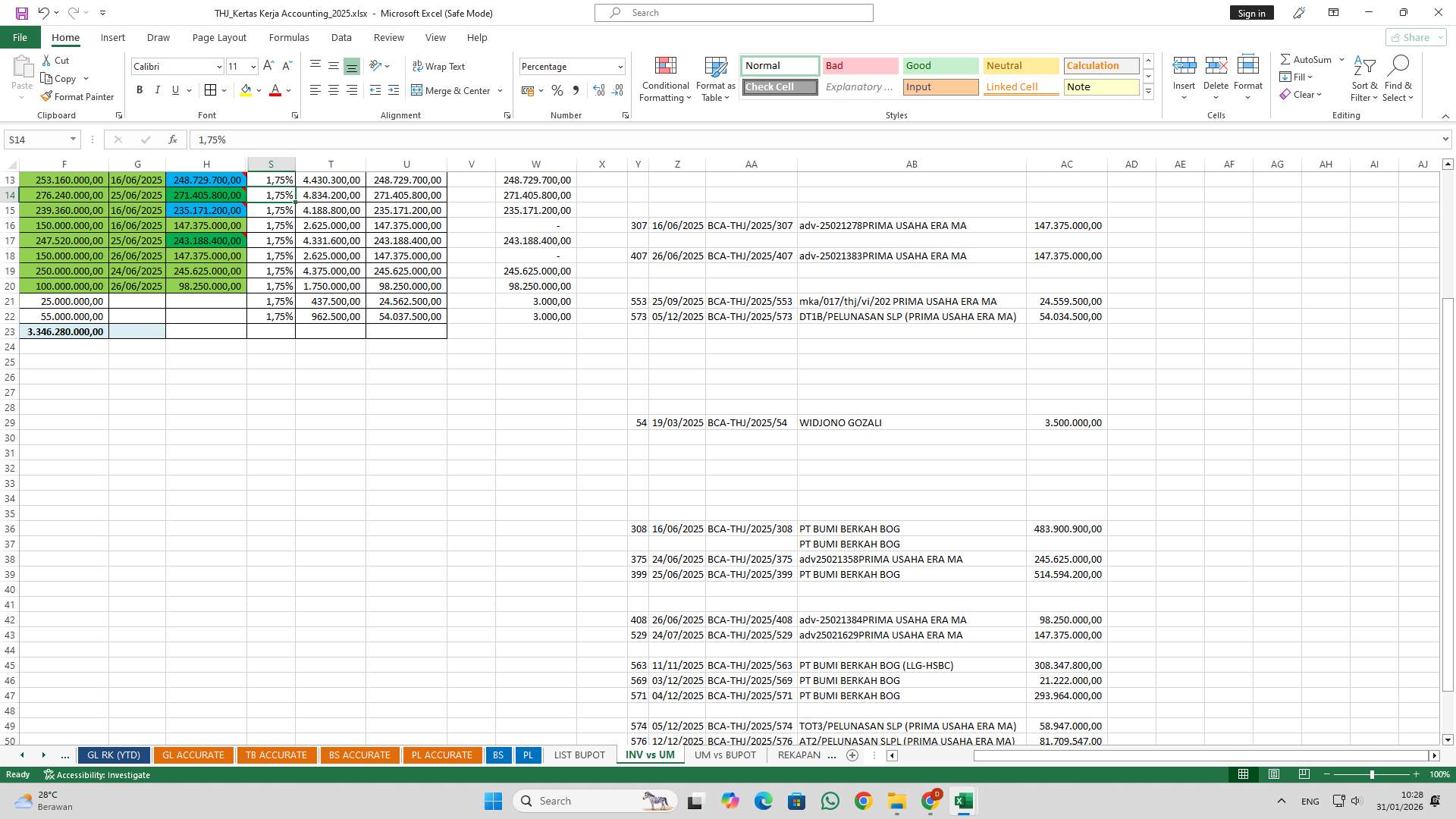Click the Insert Function fx icon
Screen dimensions: 1456x819
(173, 140)
